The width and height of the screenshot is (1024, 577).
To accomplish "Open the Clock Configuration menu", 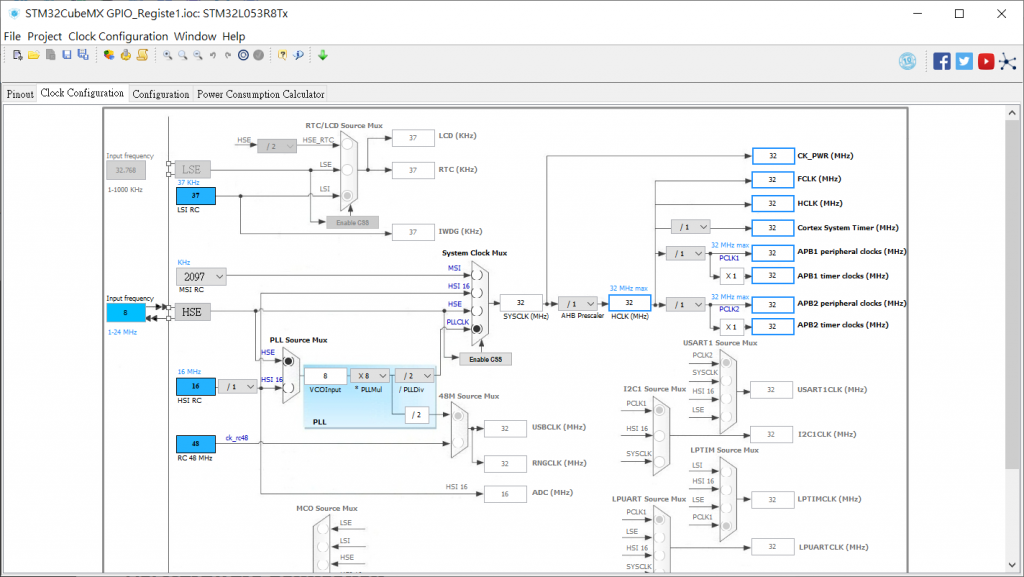I will pyautogui.click(x=118, y=37).
